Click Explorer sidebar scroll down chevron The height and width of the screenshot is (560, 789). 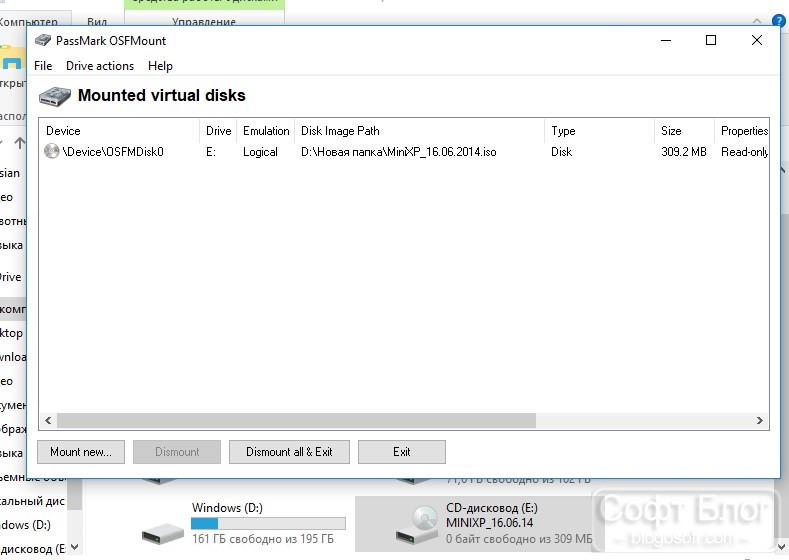coord(74,547)
